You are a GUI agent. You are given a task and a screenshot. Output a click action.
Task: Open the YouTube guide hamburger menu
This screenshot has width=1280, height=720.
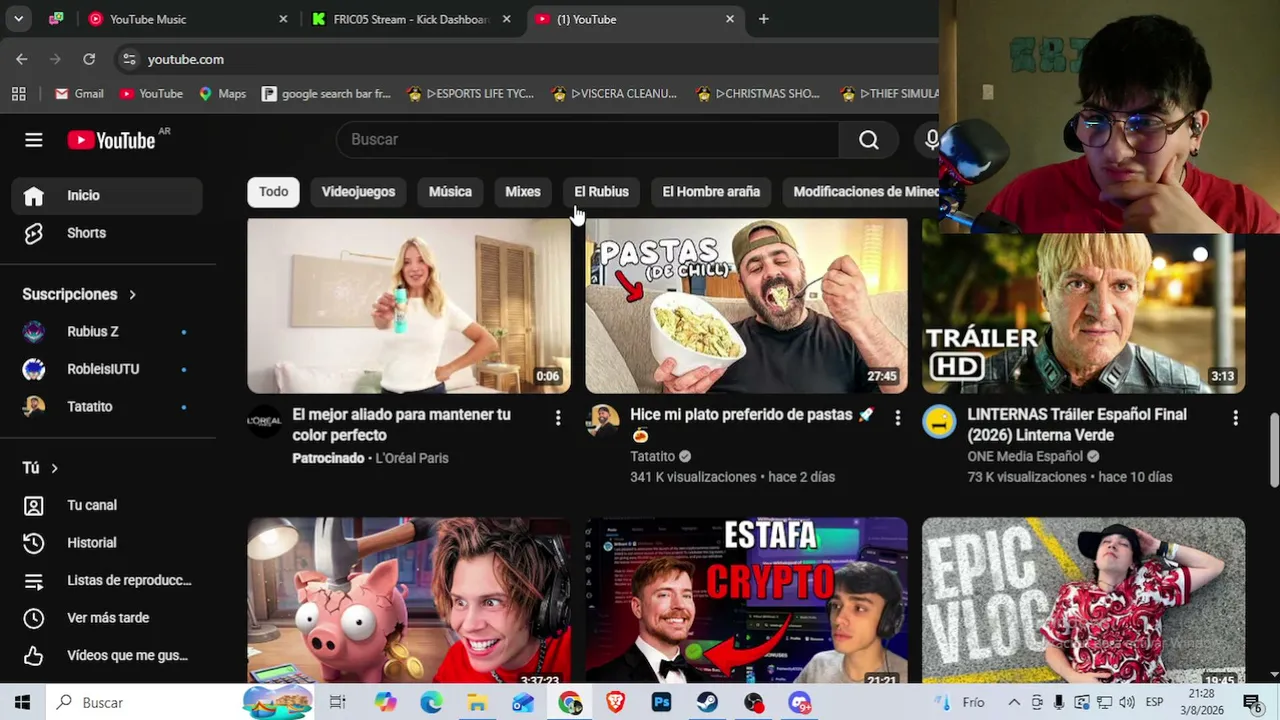pyautogui.click(x=34, y=140)
